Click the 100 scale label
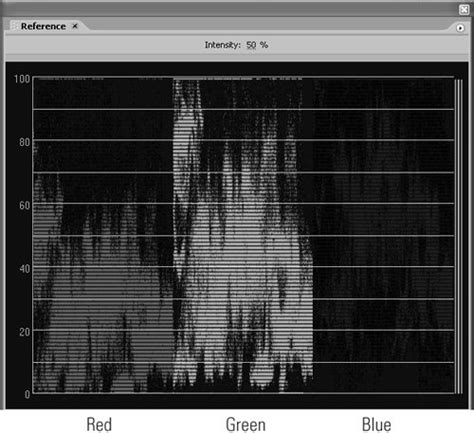Screen dimensions: 474x433 tap(22, 79)
